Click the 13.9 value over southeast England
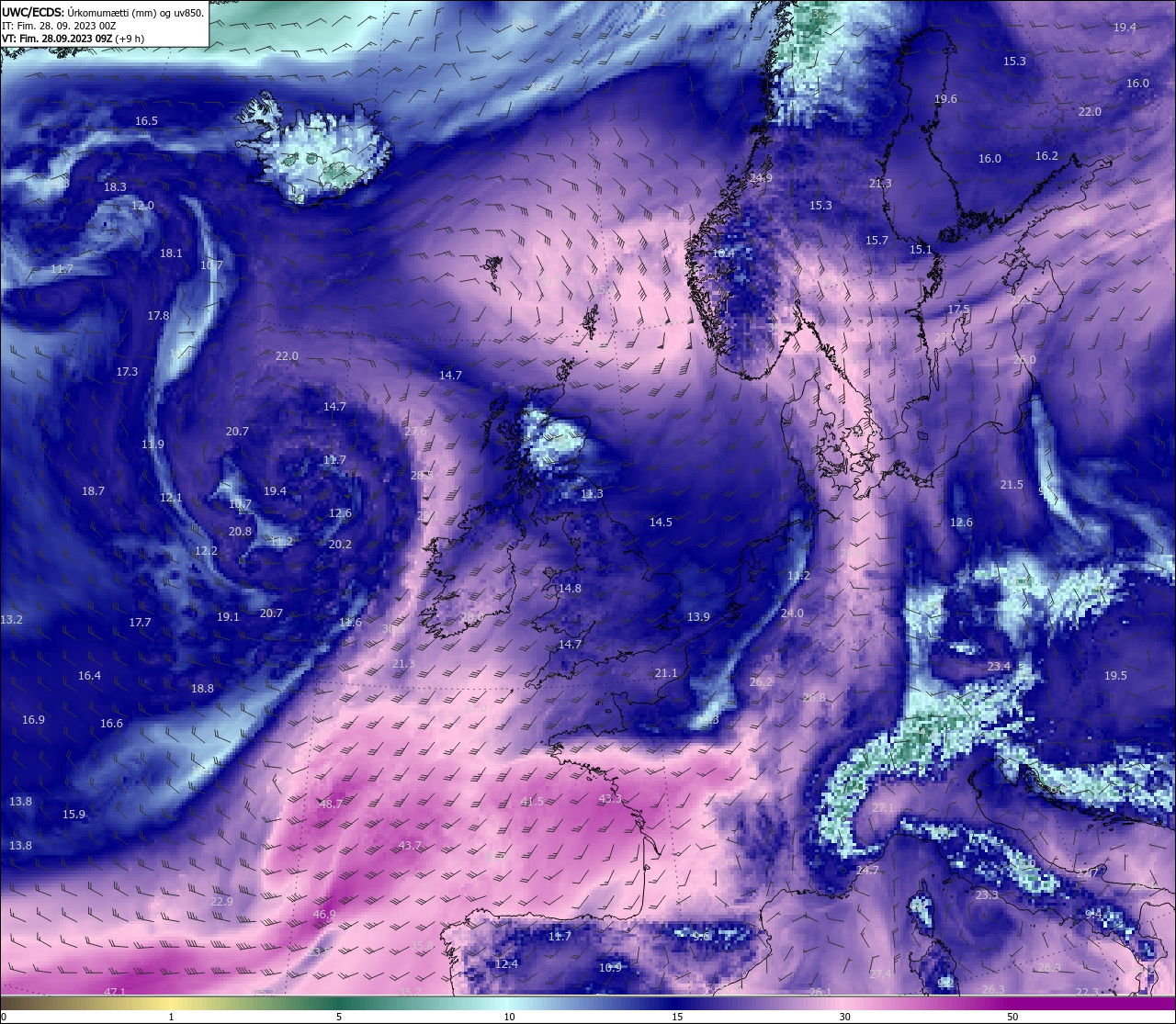Viewport: 1176px width, 1024px height. click(698, 617)
